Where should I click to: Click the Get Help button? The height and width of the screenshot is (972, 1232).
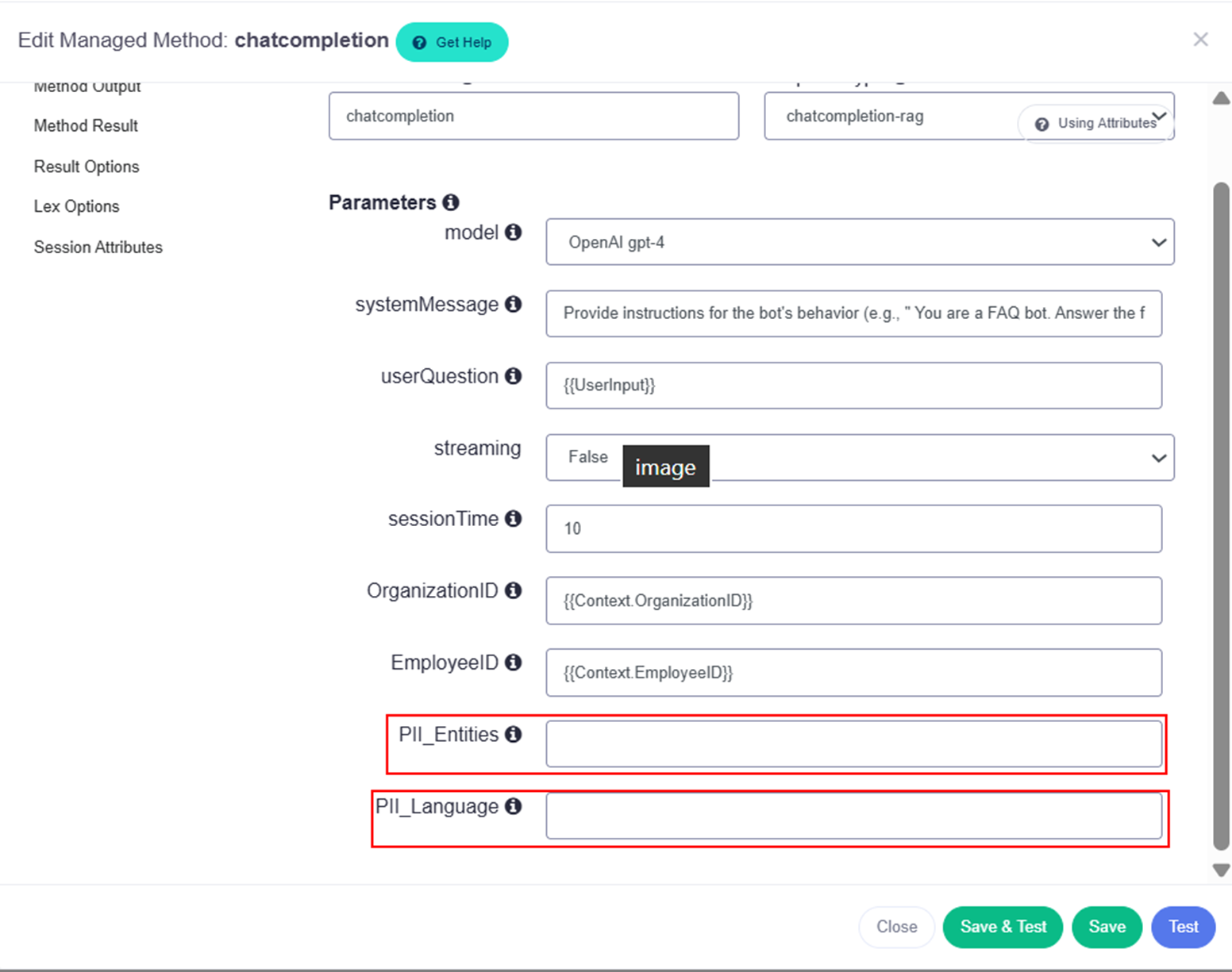pos(452,42)
